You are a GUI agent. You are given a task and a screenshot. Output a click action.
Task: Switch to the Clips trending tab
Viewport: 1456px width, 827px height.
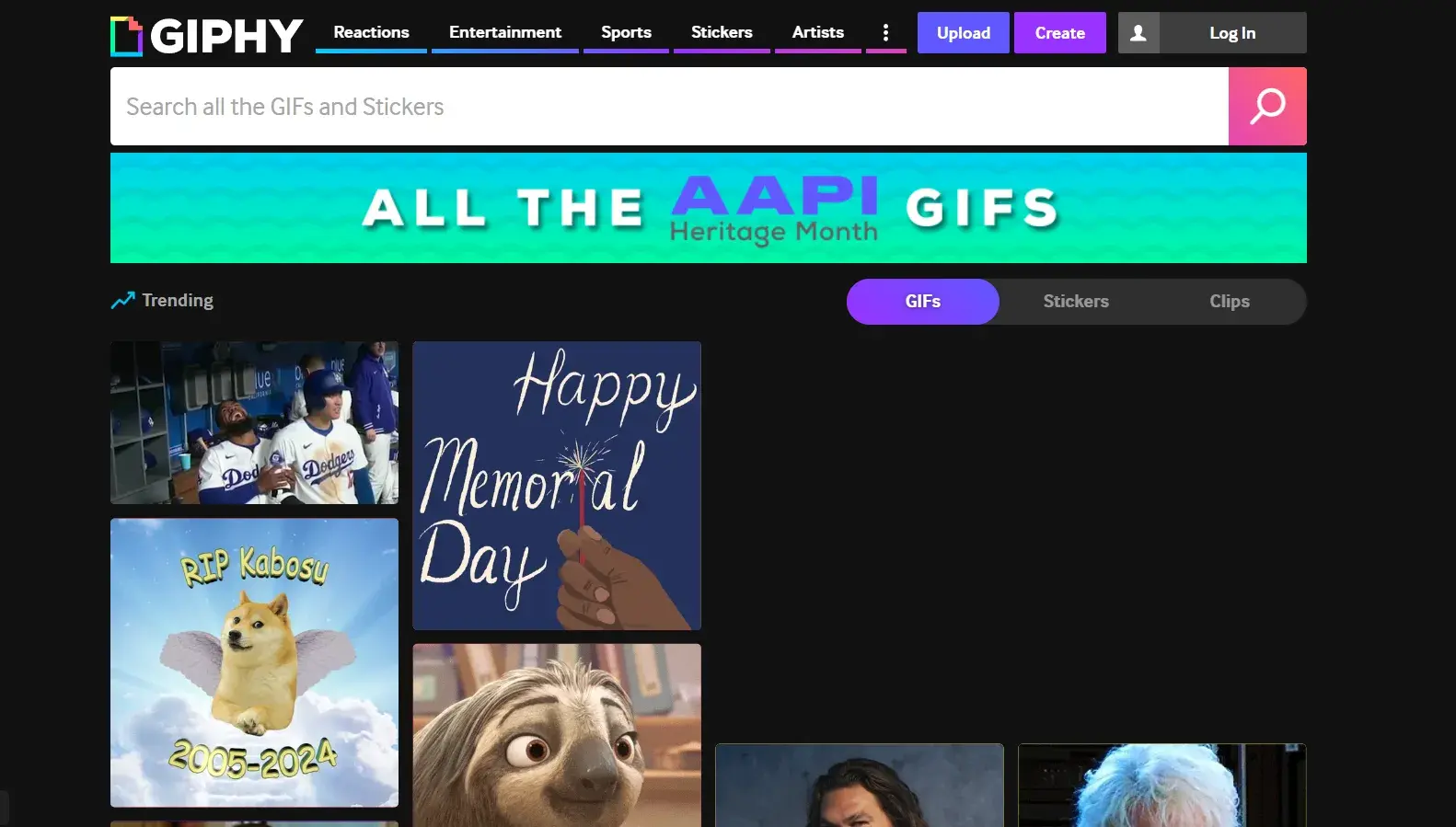[x=1230, y=302]
